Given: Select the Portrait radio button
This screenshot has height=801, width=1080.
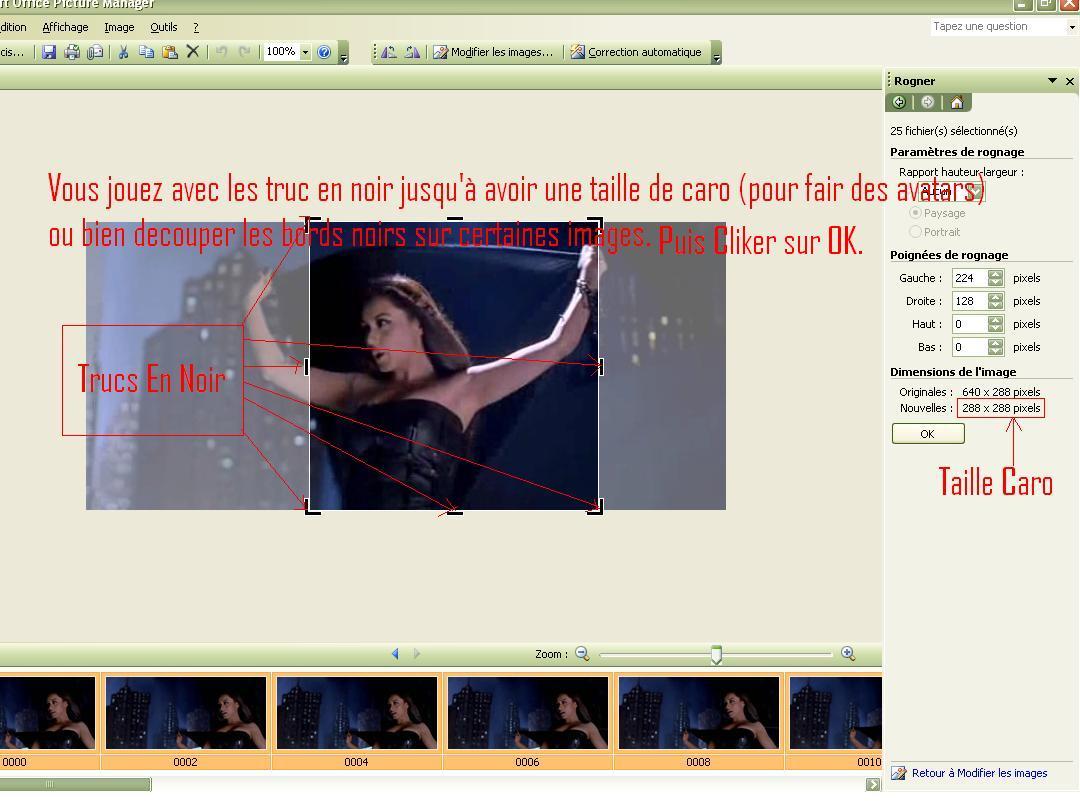Looking at the screenshot, I should [915, 231].
